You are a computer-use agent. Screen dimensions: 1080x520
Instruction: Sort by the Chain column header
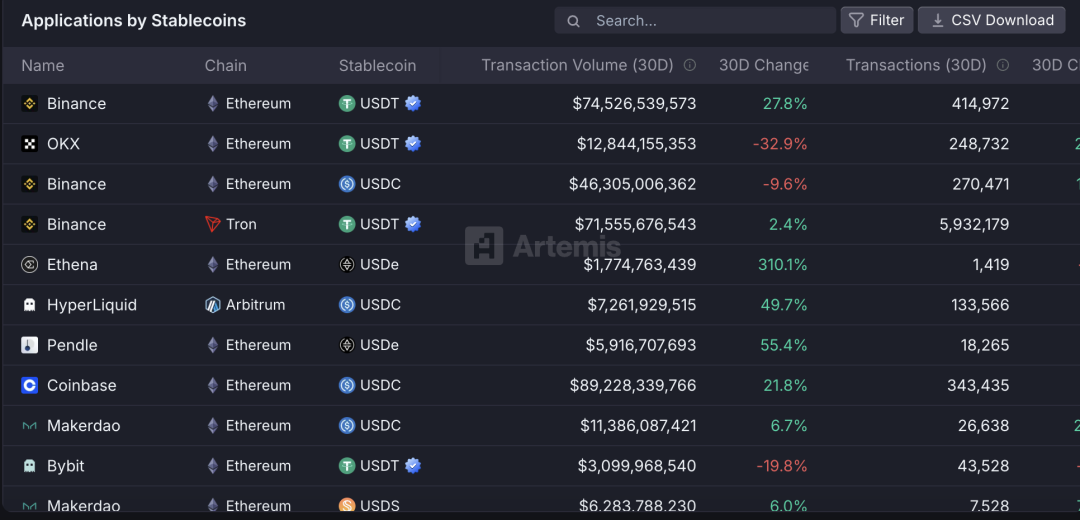pos(226,65)
